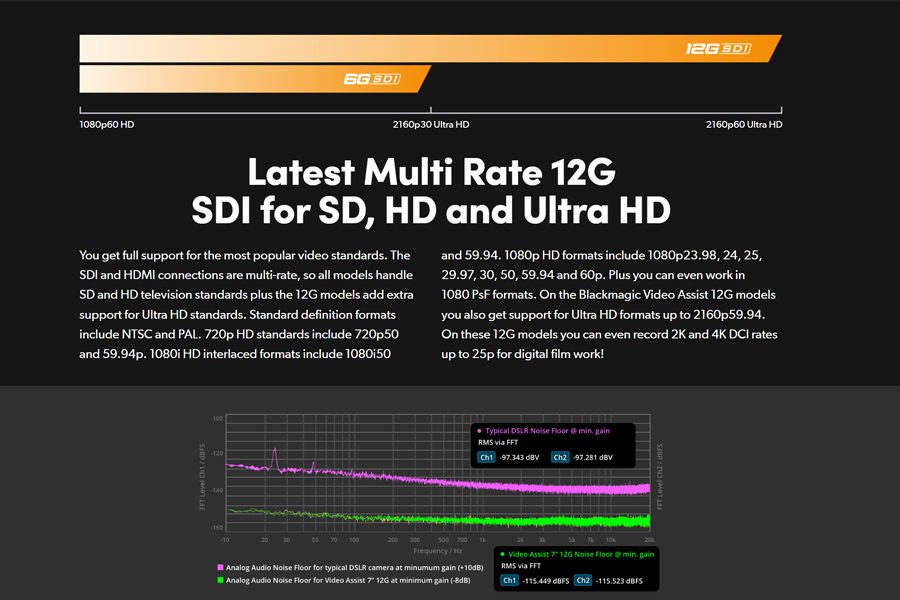Click the '1080p60 HD' scale label
The width and height of the screenshot is (900, 600).
(x=107, y=125)
